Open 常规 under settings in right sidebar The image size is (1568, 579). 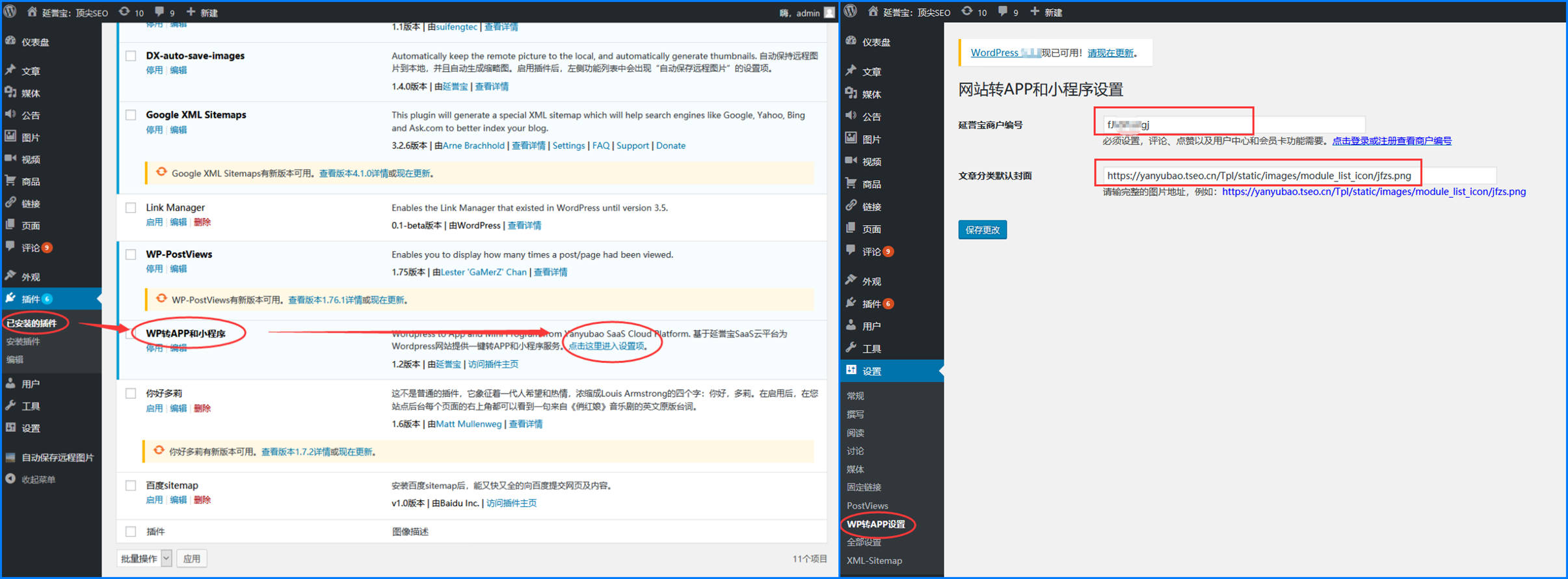855,396
